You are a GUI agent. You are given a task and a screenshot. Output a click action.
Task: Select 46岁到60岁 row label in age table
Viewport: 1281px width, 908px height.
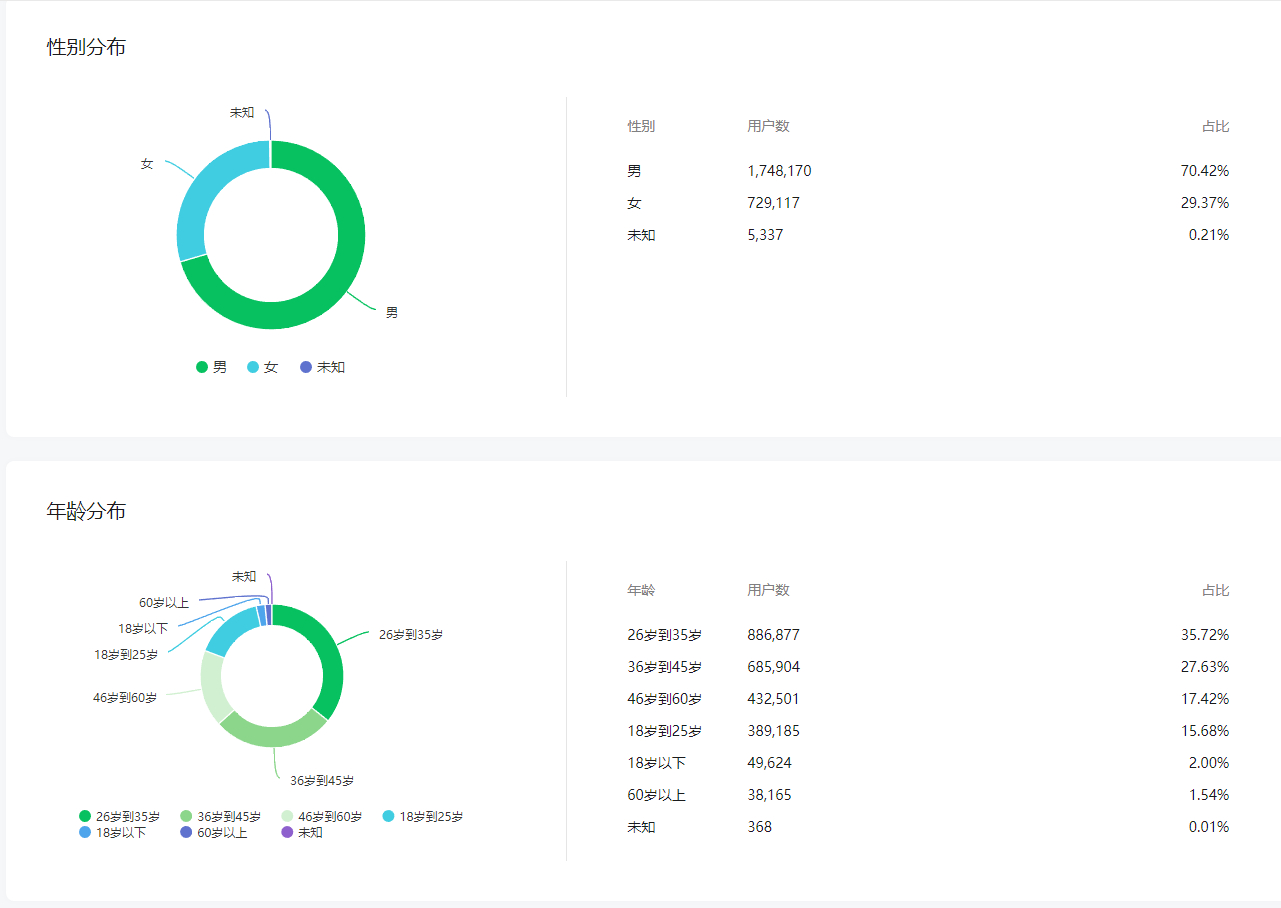point(664,699)
